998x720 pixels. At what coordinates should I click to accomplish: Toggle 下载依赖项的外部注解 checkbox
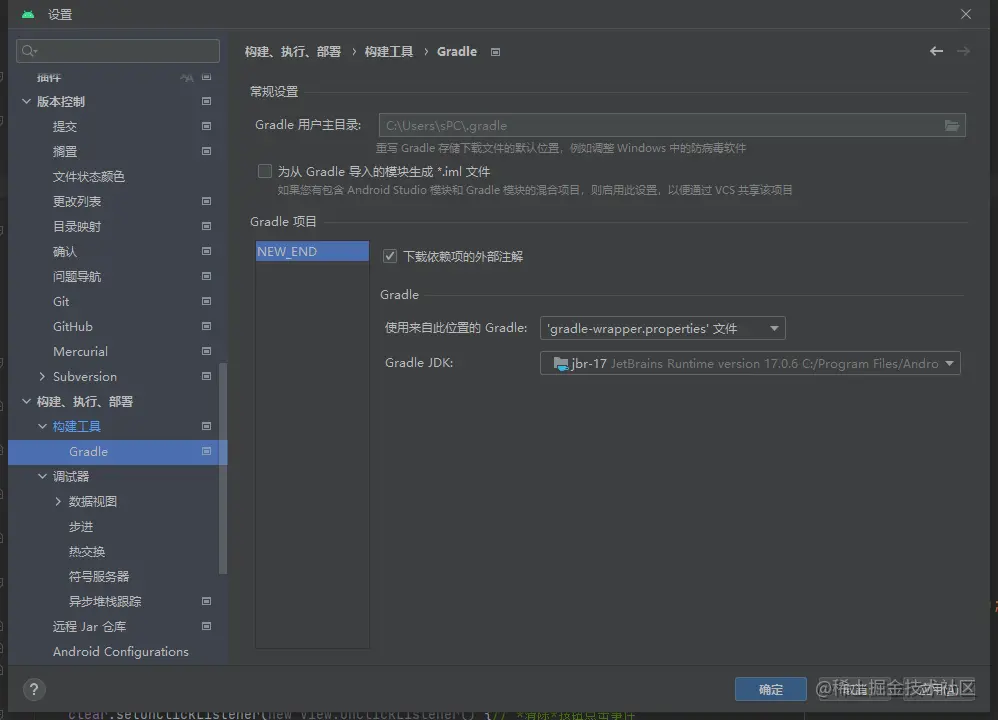click(390, 256)
